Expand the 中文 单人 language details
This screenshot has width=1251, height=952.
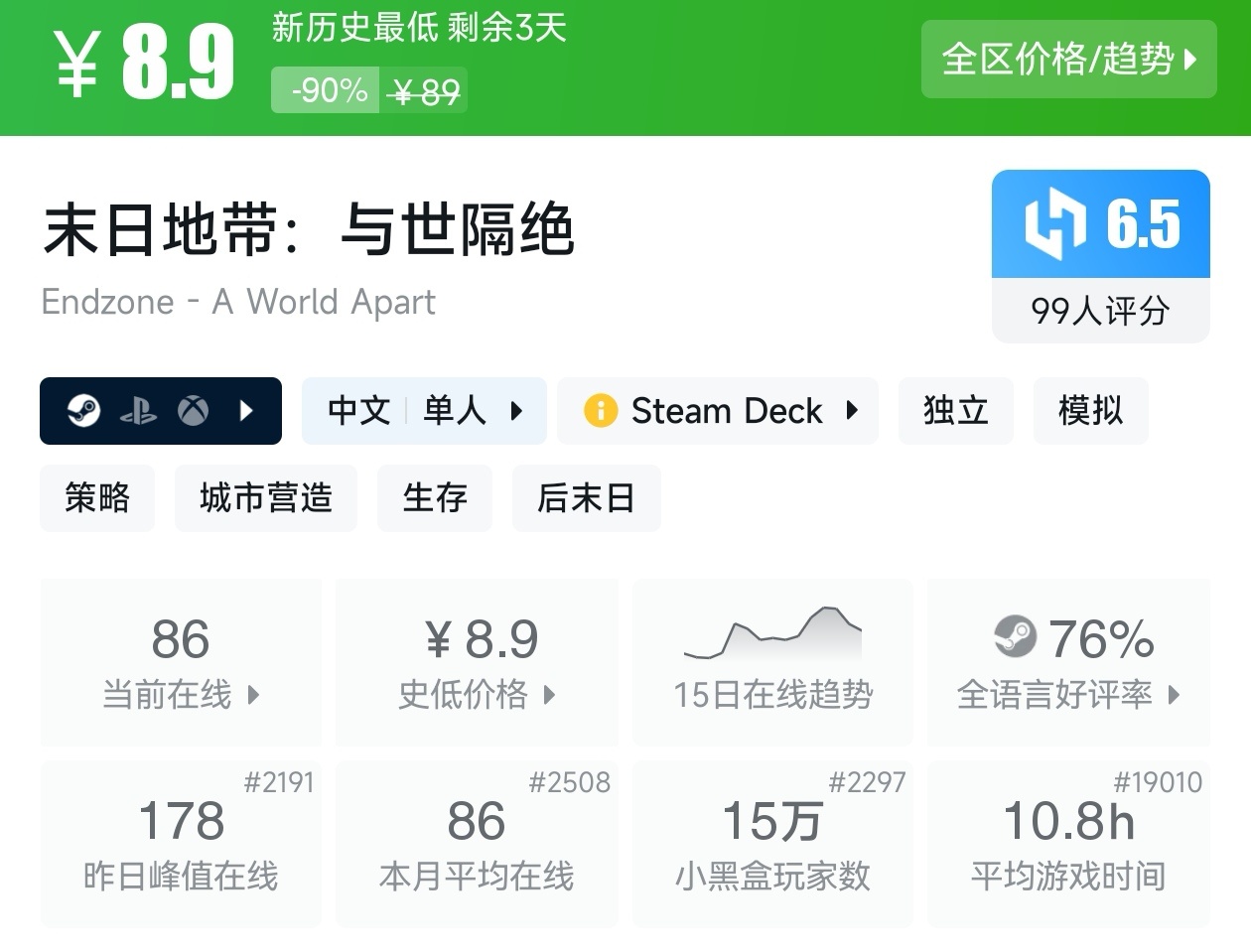[x=424, y=410]
